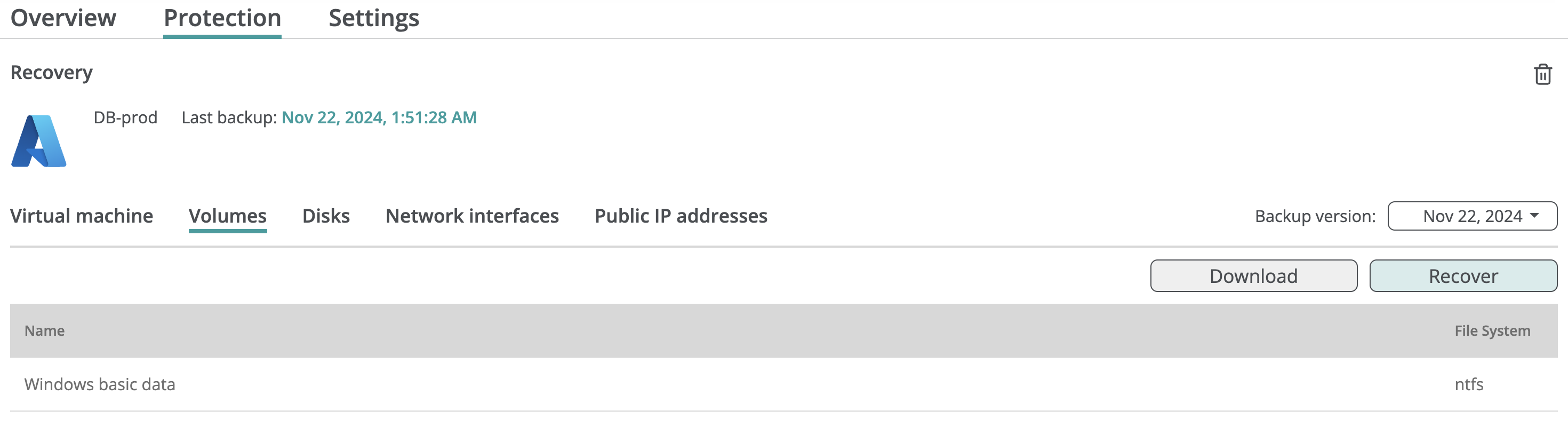Click the dropdown arrow beside Nov 22, 2024
Screen dimensions: 1568x426
[x=1534, y=216]
